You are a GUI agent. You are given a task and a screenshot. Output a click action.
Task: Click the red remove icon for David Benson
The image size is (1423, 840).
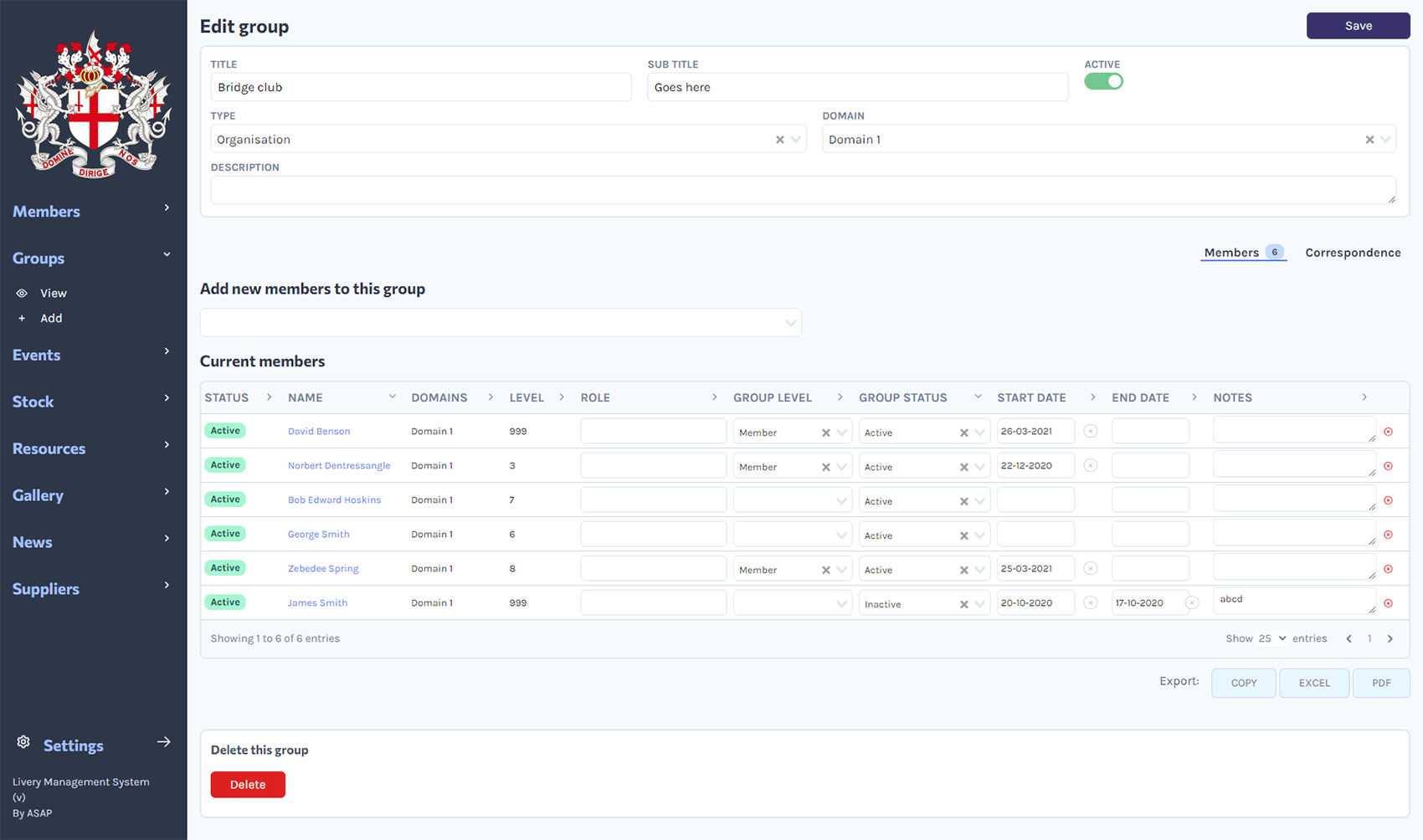tap(1388, 432)
